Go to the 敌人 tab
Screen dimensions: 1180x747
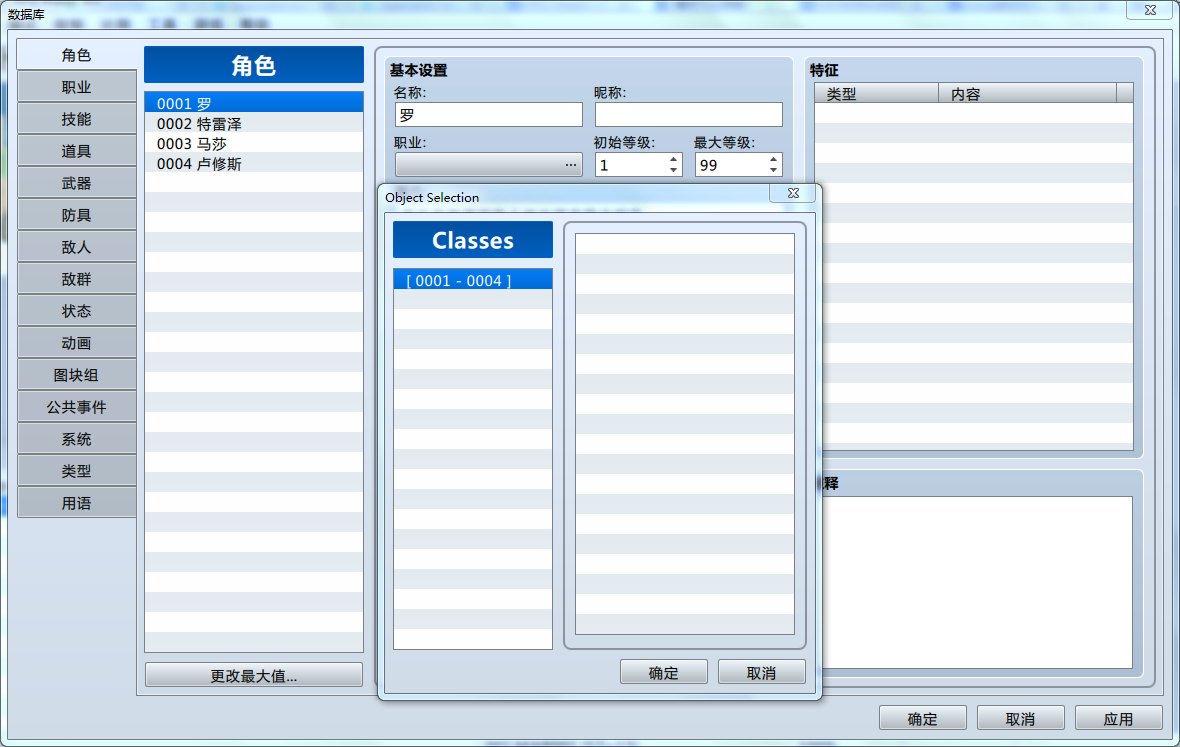(76, 247)
